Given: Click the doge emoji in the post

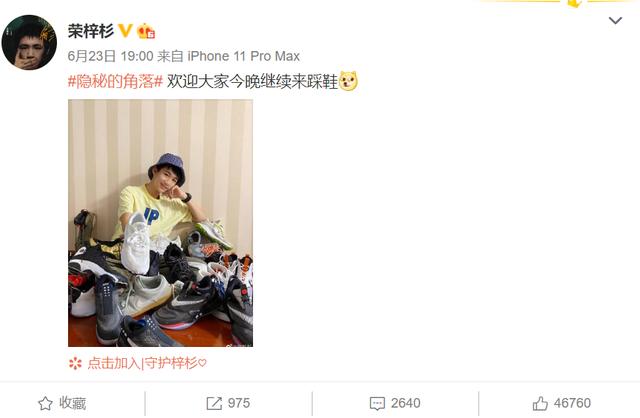Looking at the screenshot, I should [x=348, y=81].
